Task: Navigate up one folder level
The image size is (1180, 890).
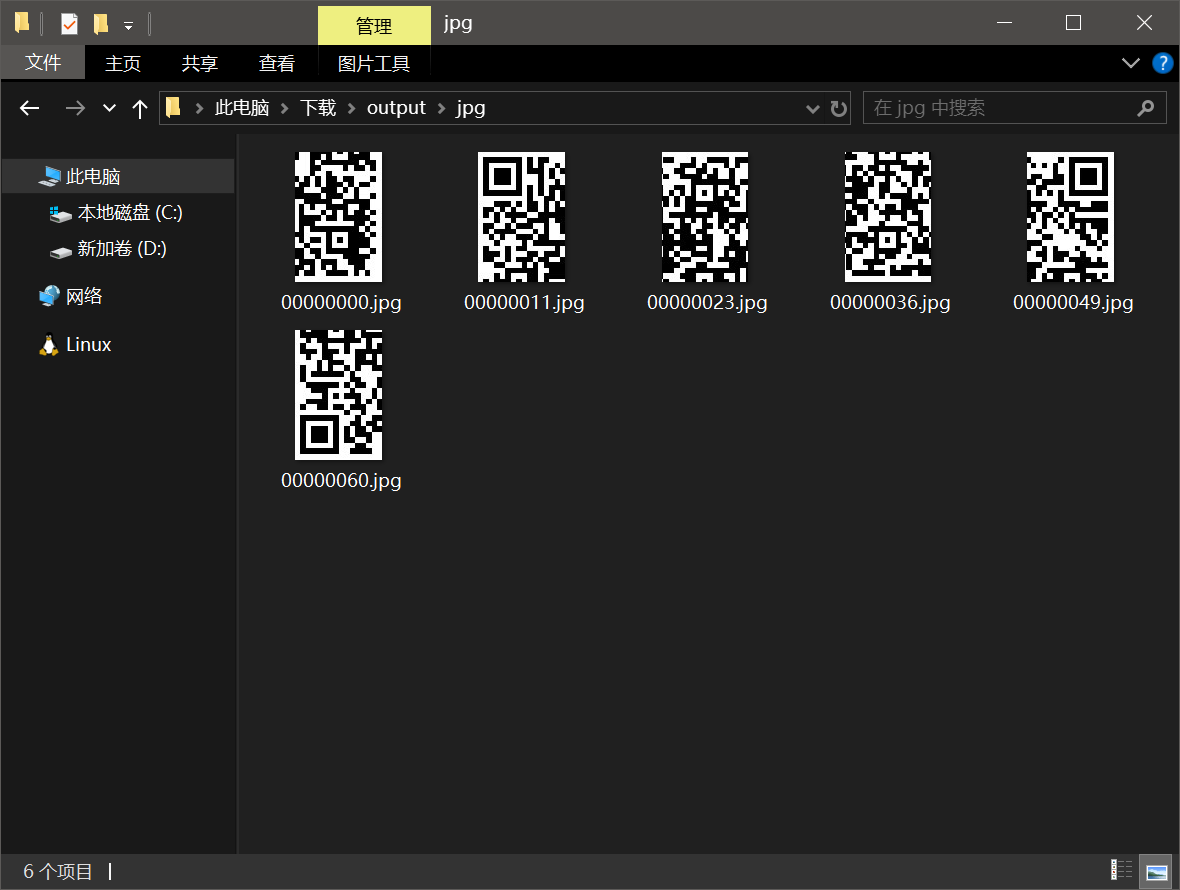Action: tap(140, 108)
